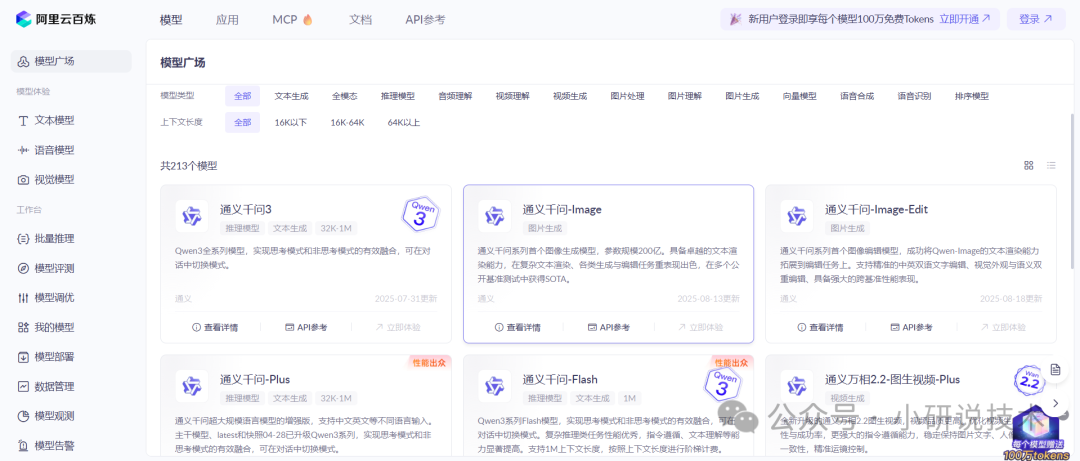
Task: Click the 通义千问-Image-Edit card logo
Action: click(x=797, y=216)
